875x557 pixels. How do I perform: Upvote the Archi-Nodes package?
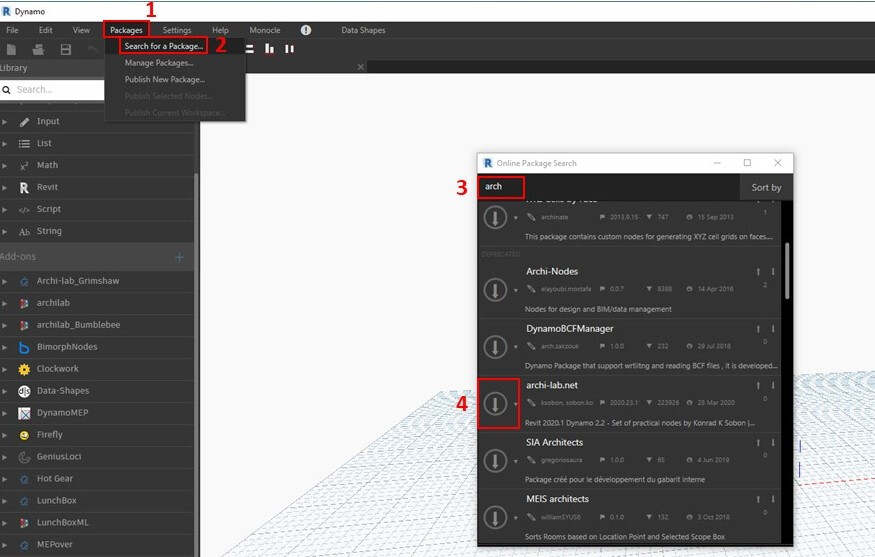pyautogui.click(x=758, y=272)
